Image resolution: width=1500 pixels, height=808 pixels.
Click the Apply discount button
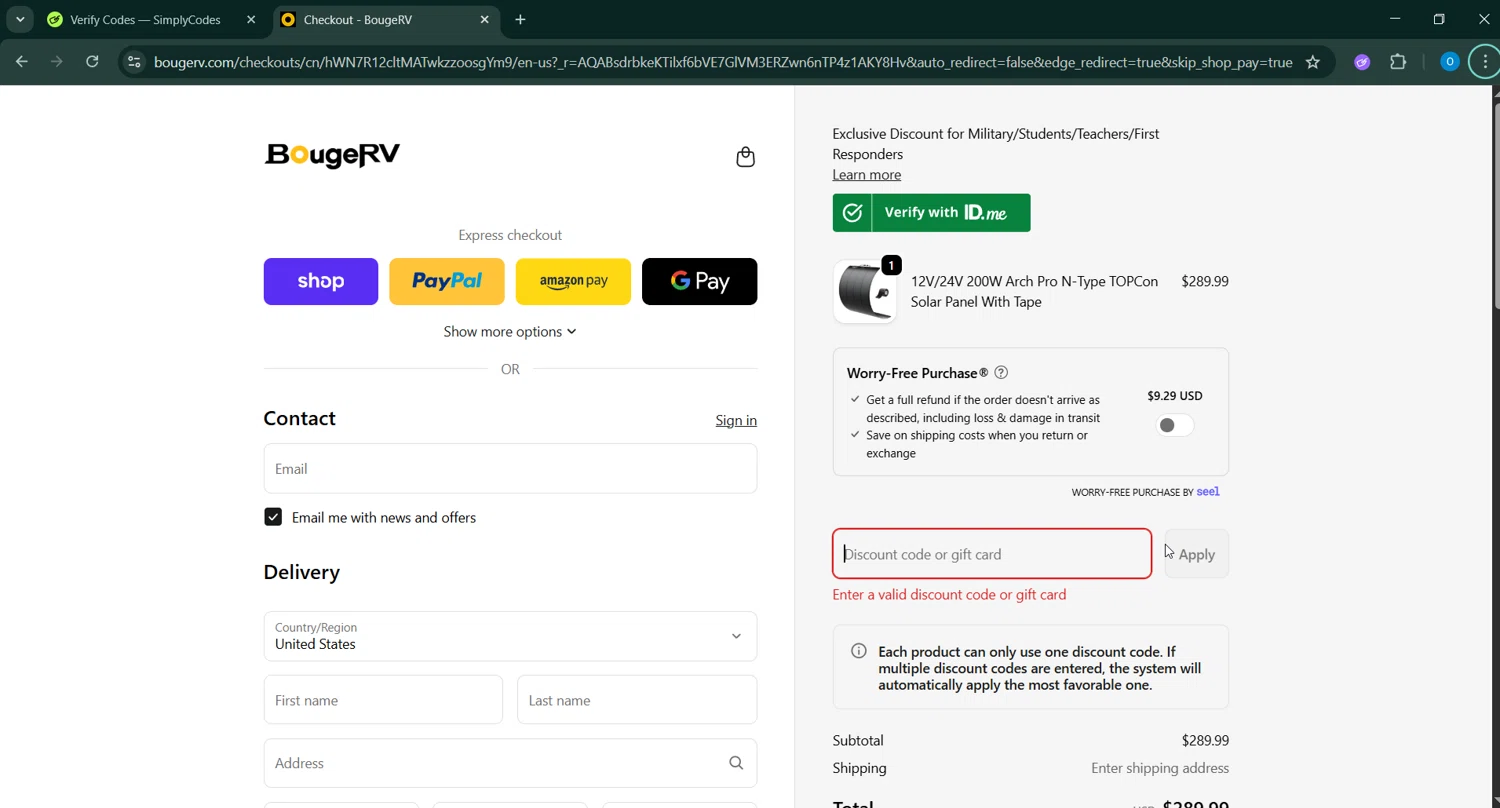click(1196, 554)
